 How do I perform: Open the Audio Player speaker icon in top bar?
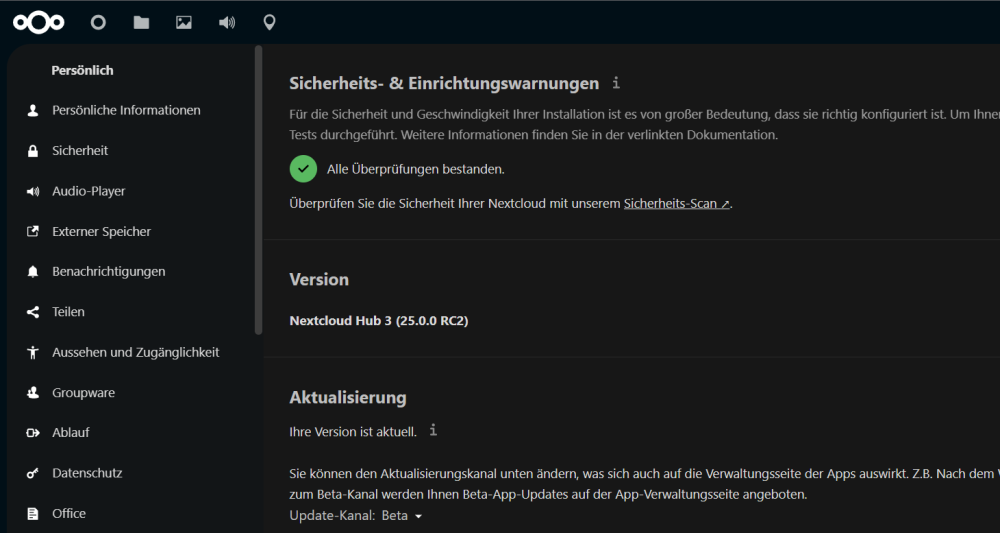click(x=226, y=23)
